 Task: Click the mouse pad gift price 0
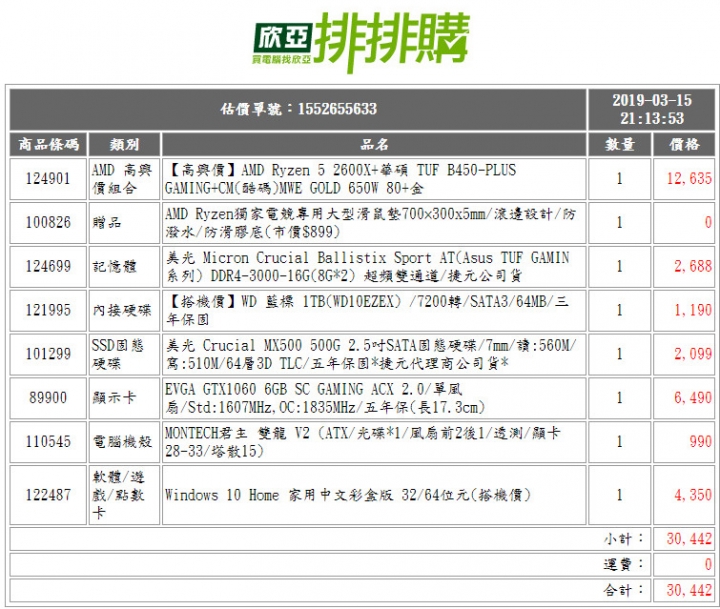pyautogui.click(x=708, y=223)
